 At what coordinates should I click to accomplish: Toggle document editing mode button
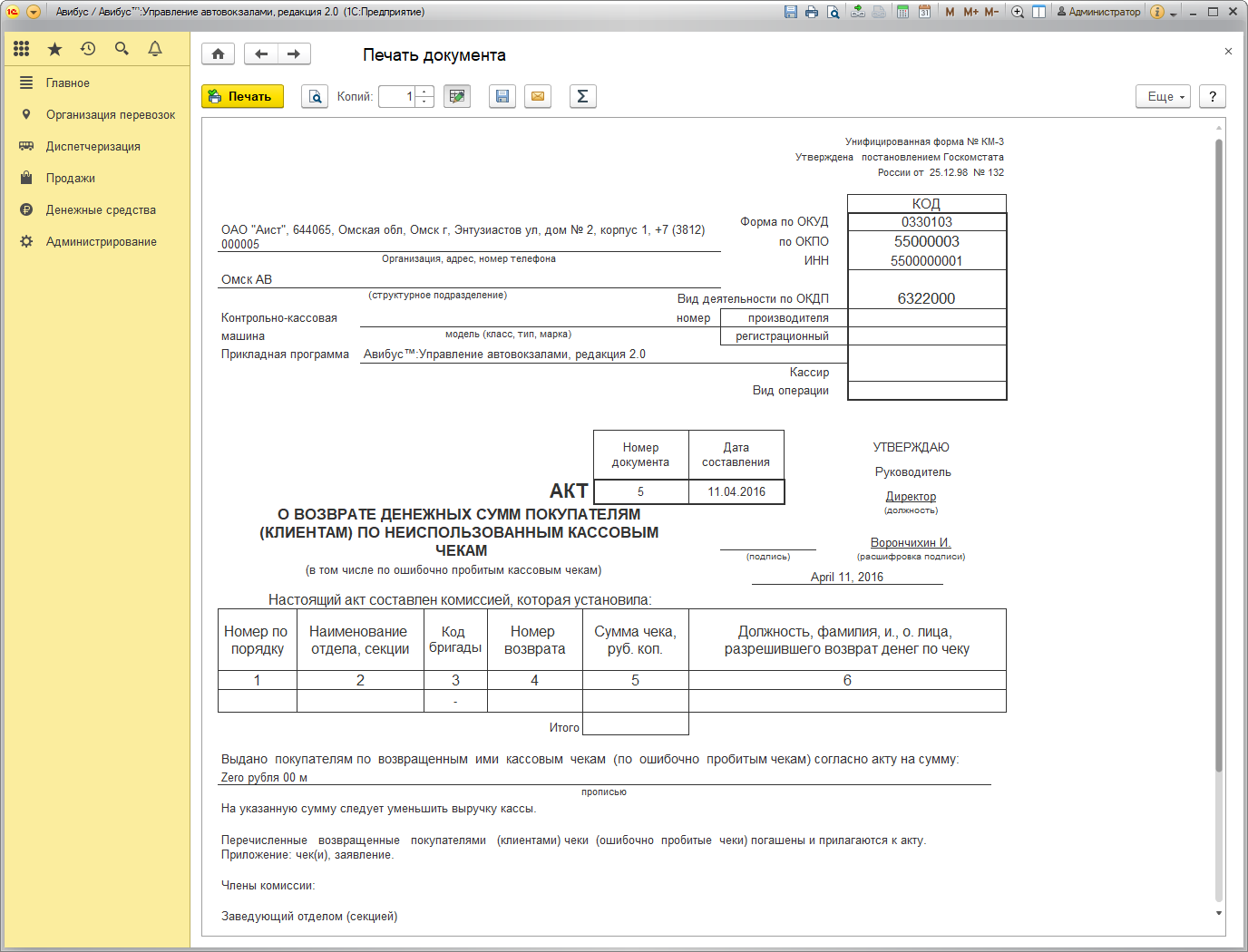pyautogui.click(x=457, y=96)
